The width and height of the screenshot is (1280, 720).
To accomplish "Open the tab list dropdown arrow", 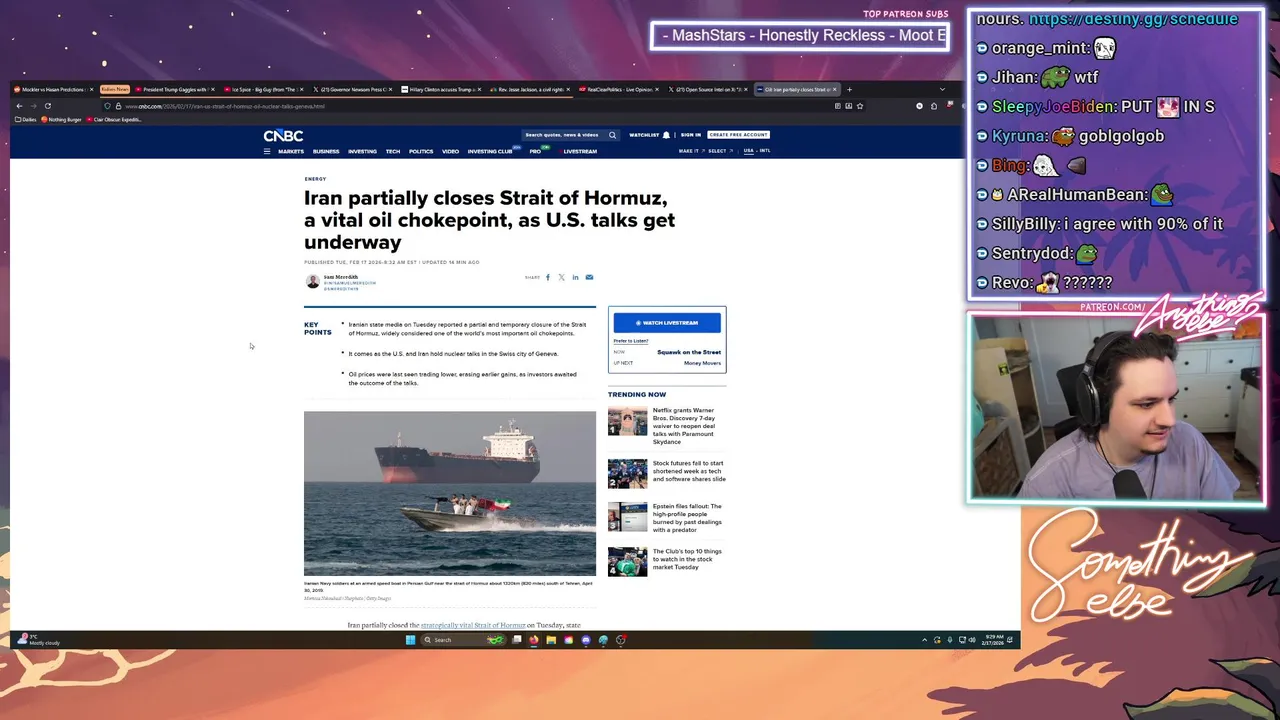I will tap(942, 89).
